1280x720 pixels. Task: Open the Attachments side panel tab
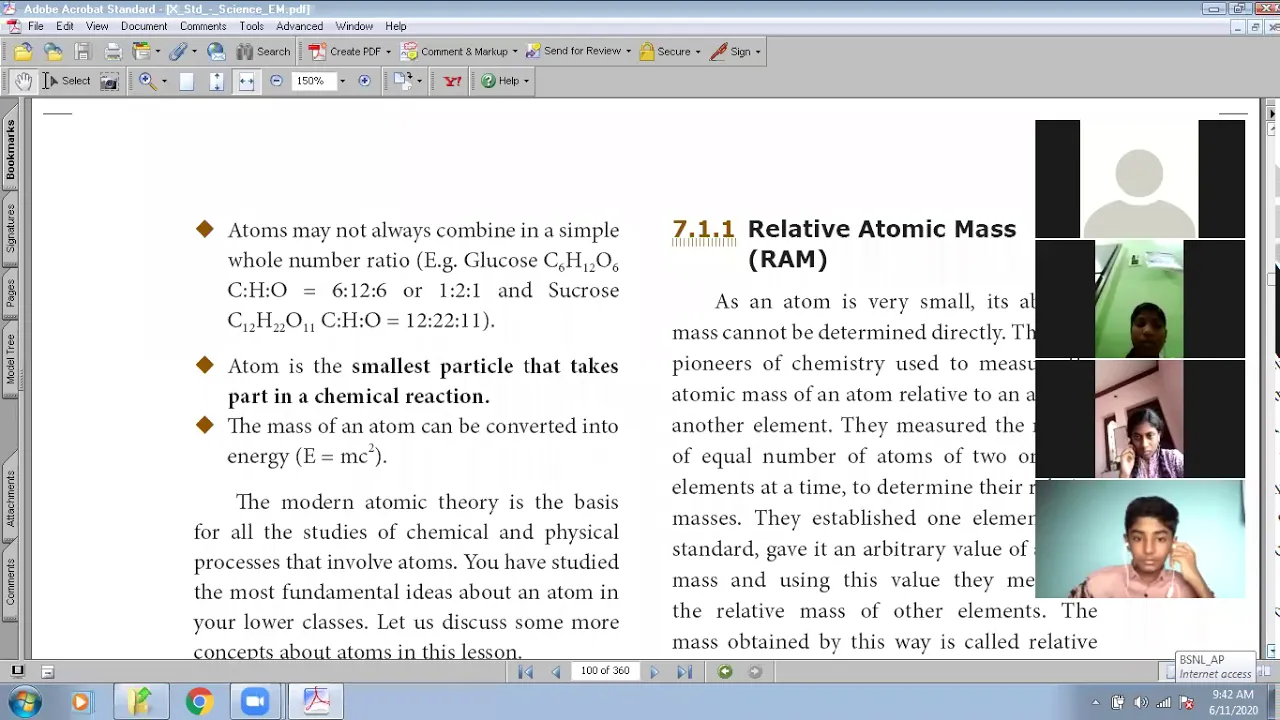coord(10,498)
